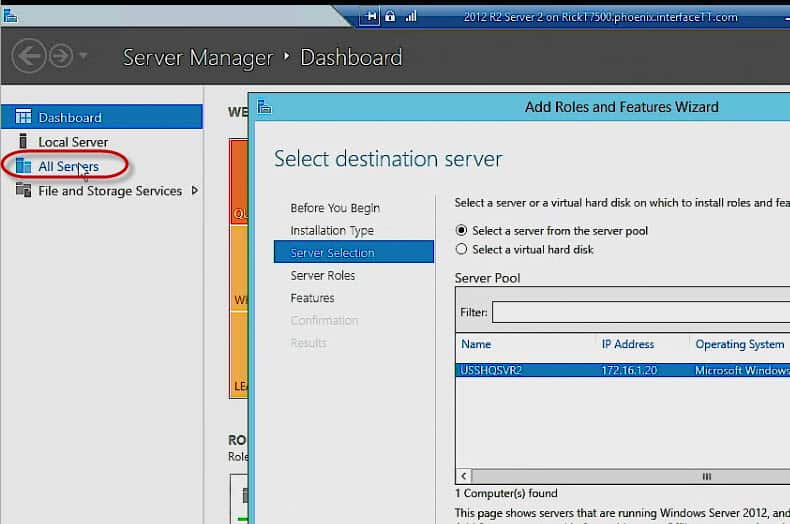Open the navigation history dropdown arrow
Image resolution: width=790 pixels, height=524 pixels.
84,55
